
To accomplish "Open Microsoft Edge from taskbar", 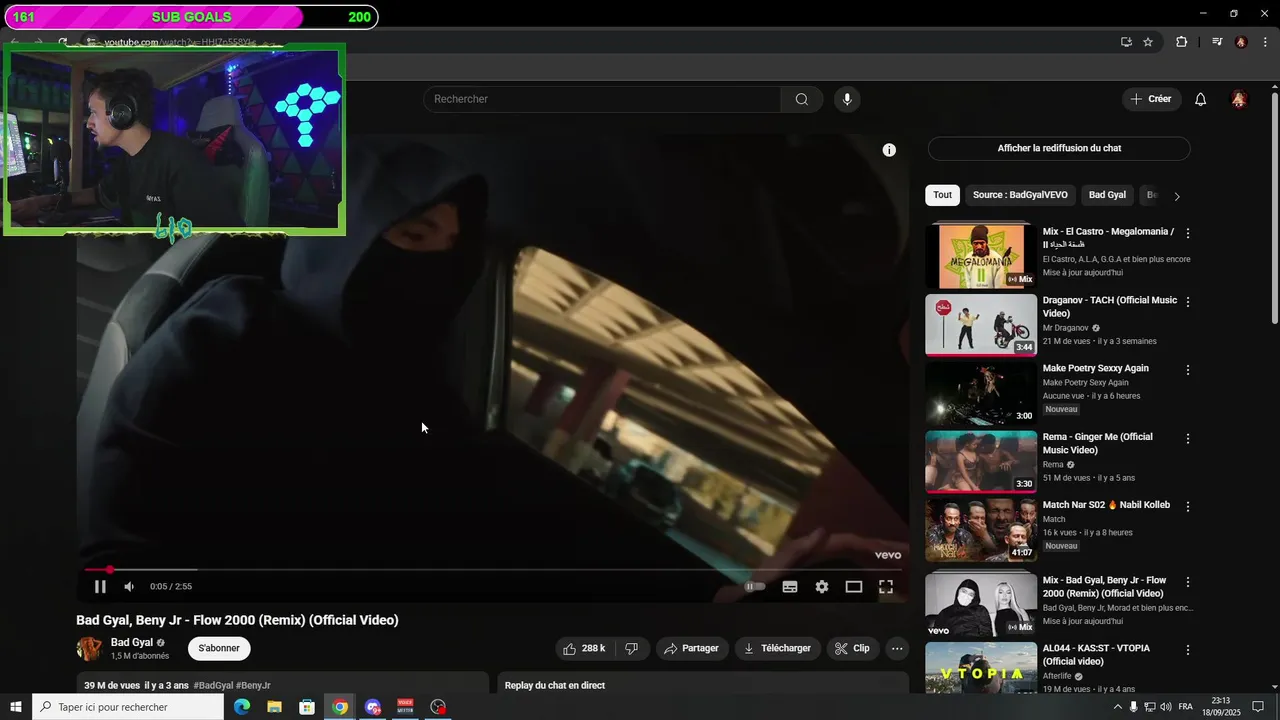I will pyautogui.click(x=242, y=707).
